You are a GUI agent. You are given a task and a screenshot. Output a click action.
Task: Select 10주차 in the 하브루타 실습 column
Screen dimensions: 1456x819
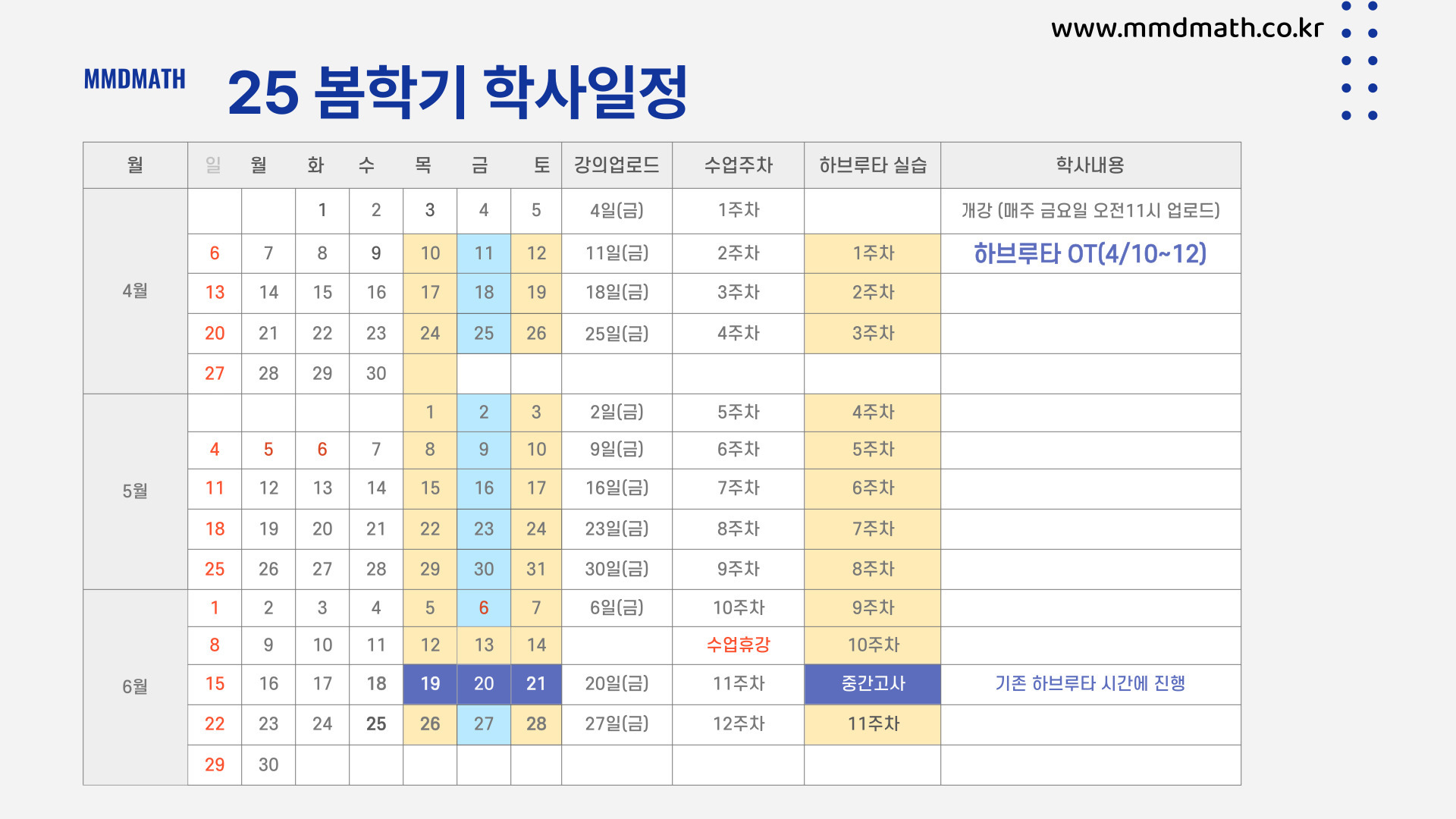click(x=873, y=645)
